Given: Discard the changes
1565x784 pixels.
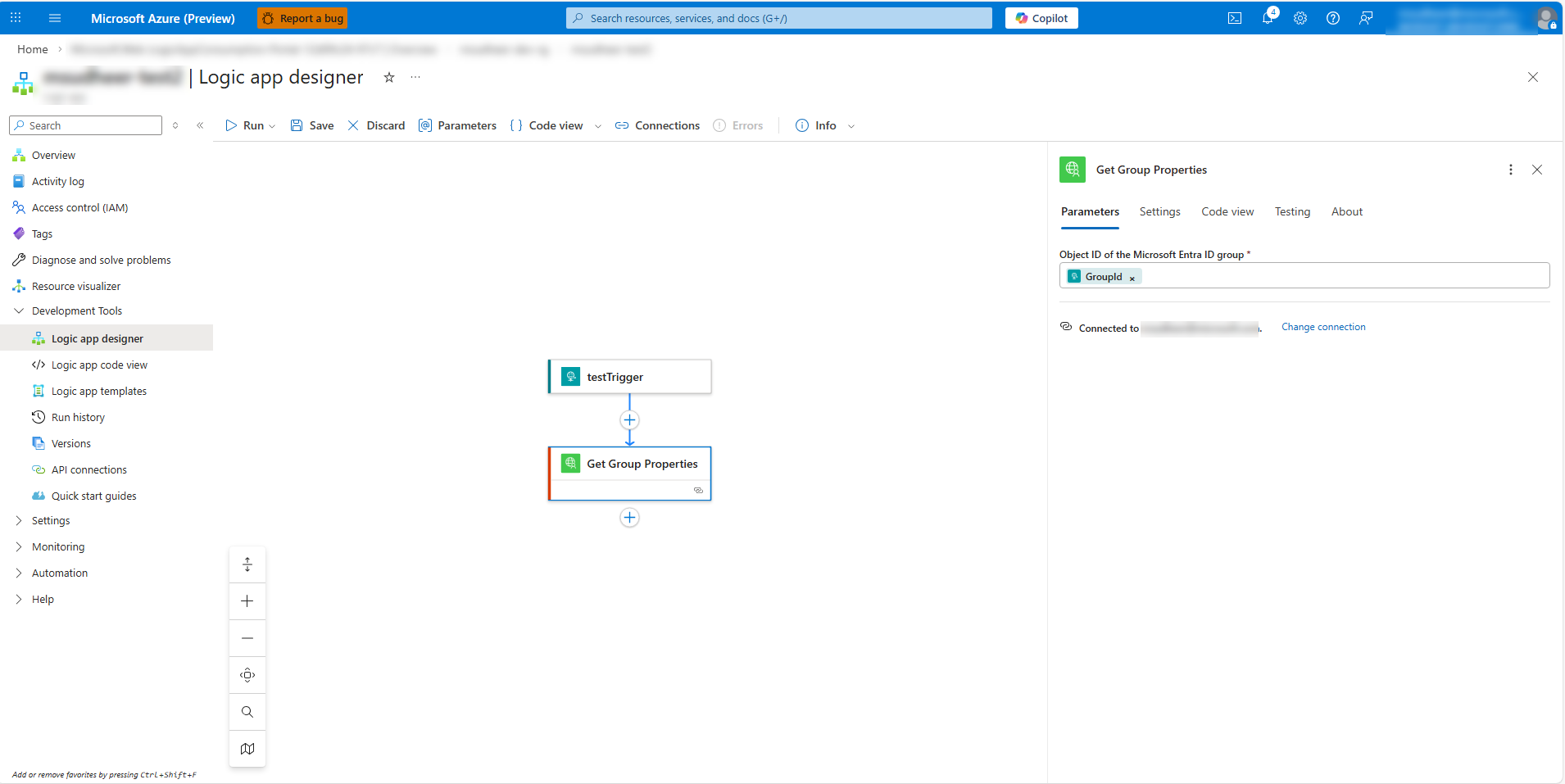Looking at the screenshot, I should click(376, 125).
